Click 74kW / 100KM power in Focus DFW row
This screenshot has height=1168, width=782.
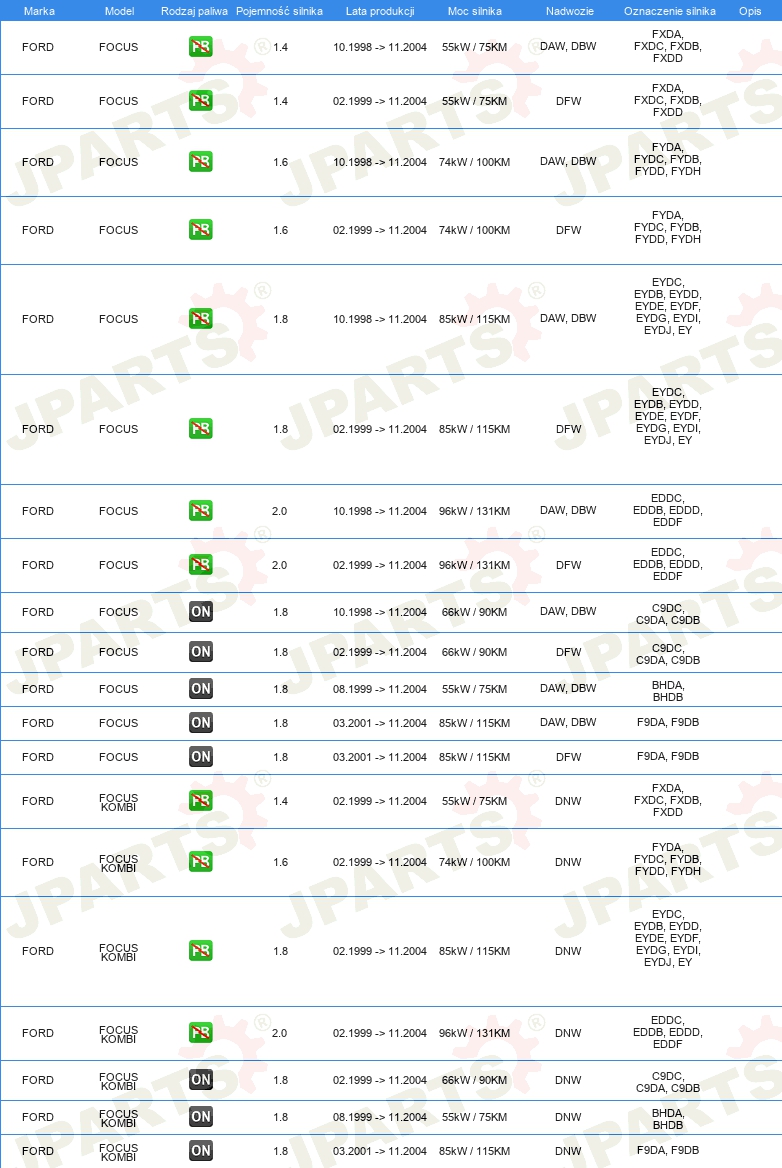click(x=474, y=230)
